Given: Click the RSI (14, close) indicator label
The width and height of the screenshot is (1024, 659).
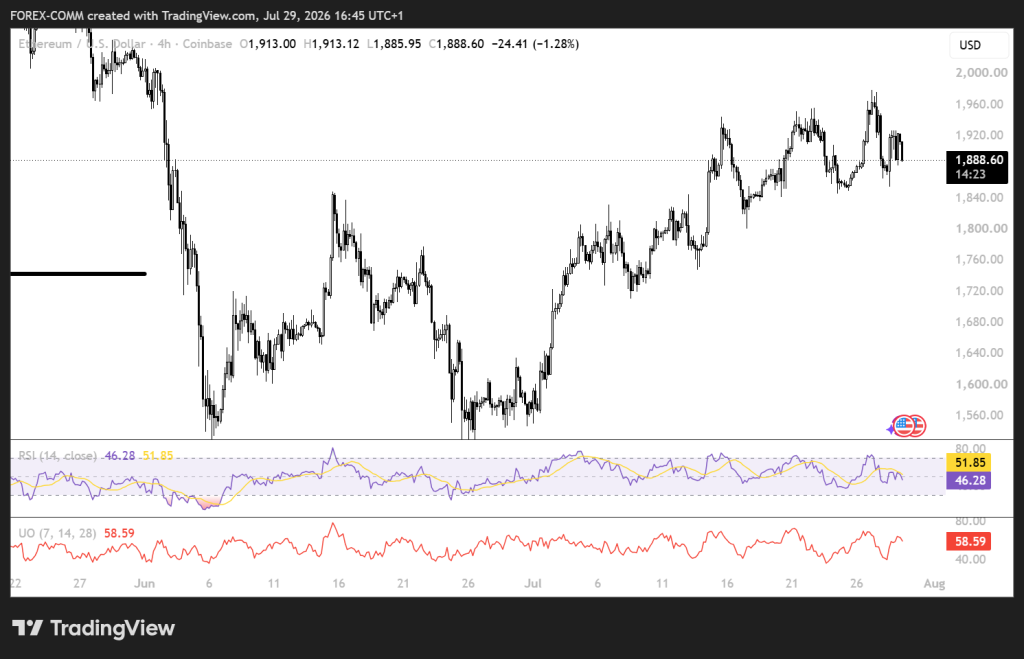Looking at the screenshot, I should 57,455.
